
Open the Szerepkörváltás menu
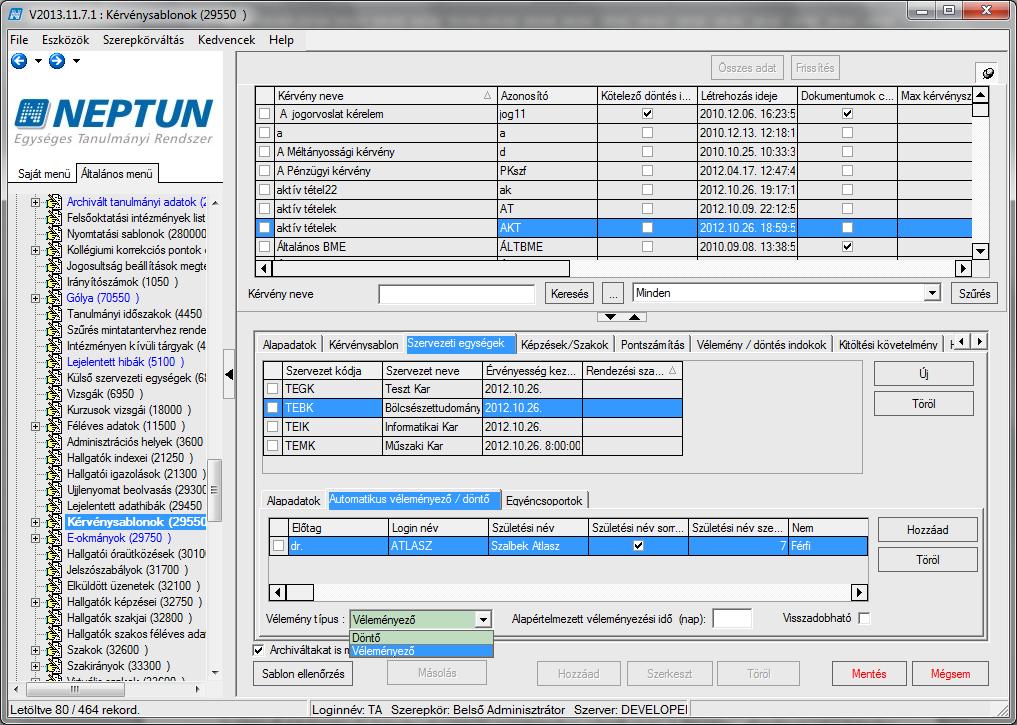(143, 40)
